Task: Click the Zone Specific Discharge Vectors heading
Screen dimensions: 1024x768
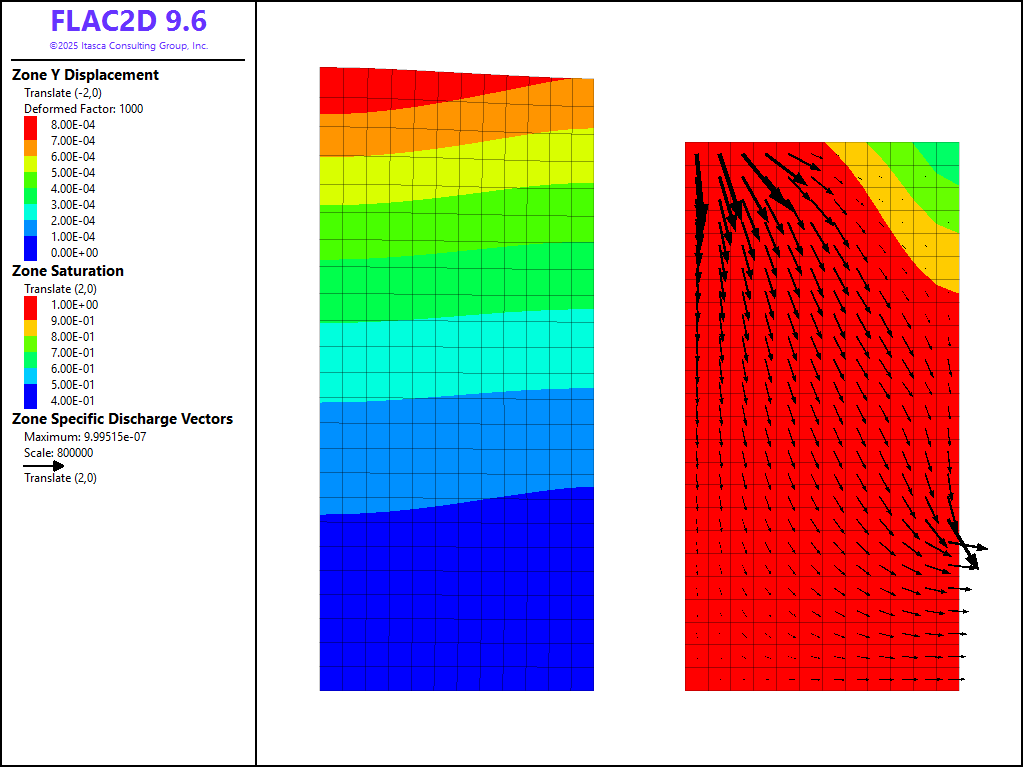Action: coord(122,419)
